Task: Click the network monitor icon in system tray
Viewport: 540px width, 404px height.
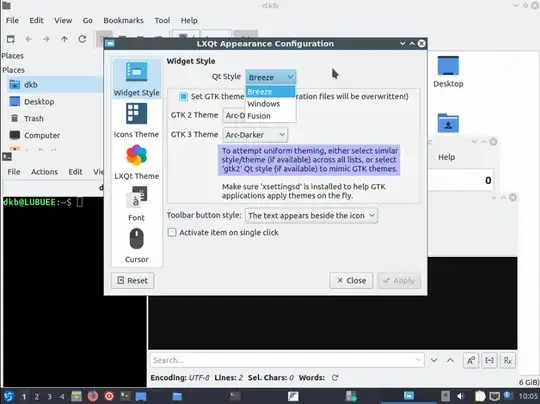Action: [495, 396]
